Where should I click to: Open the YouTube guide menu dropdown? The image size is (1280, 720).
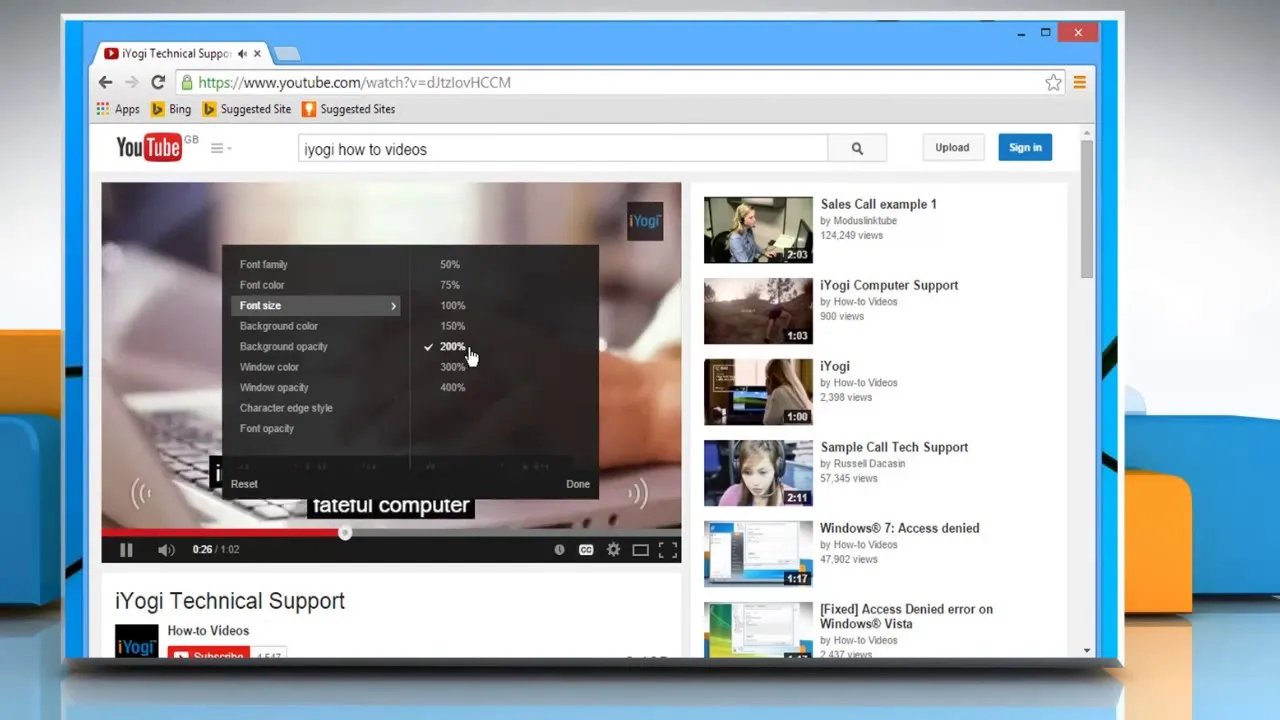coord(221,148)
